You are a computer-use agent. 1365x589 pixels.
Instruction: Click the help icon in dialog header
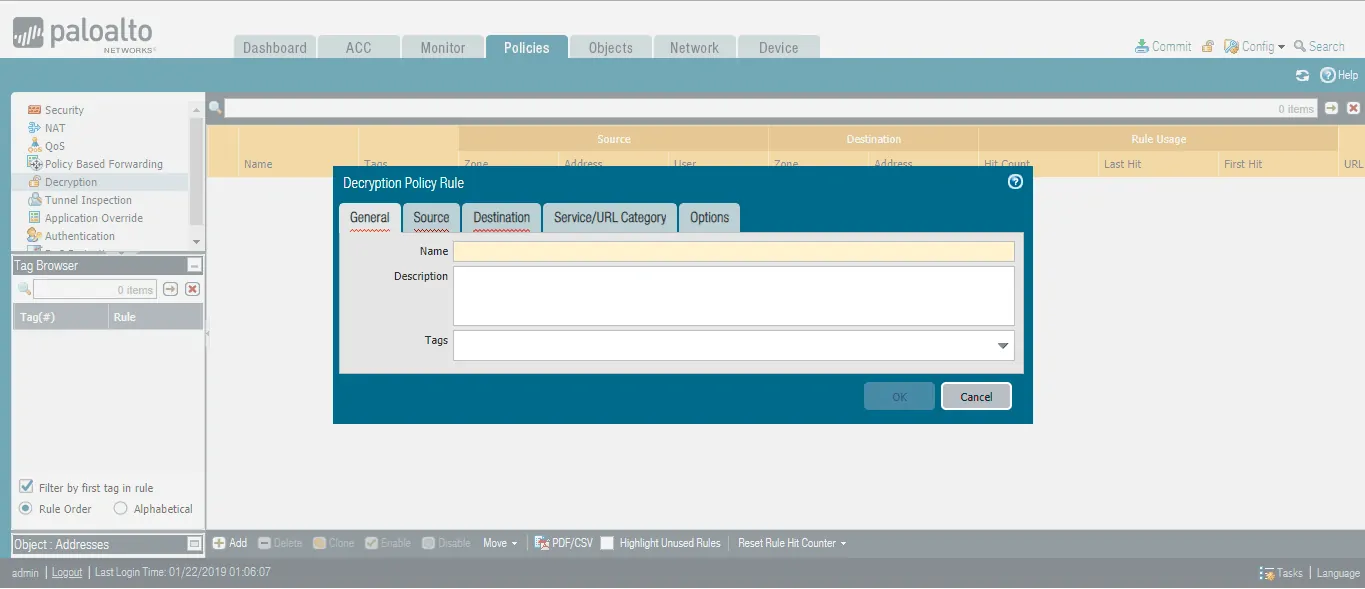coord(1015,182)
